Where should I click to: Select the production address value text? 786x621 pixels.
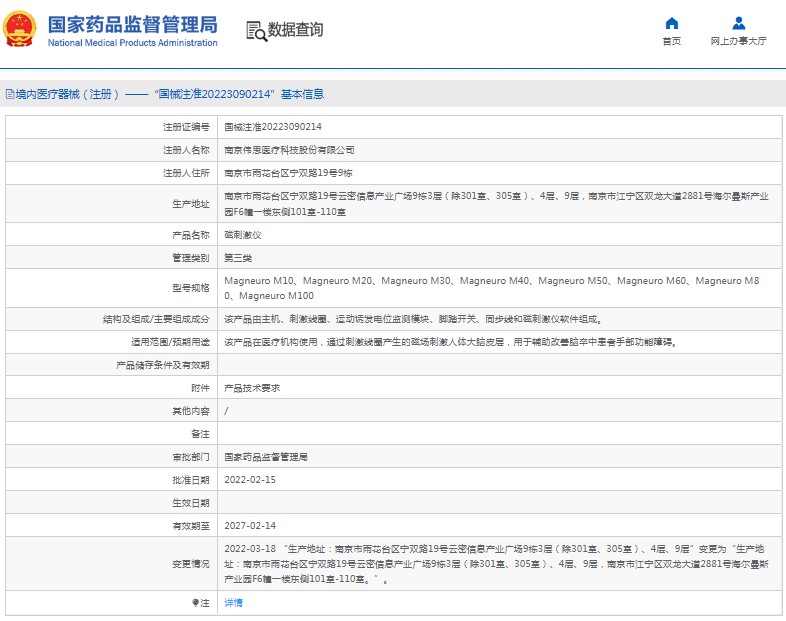click(496, 203)
